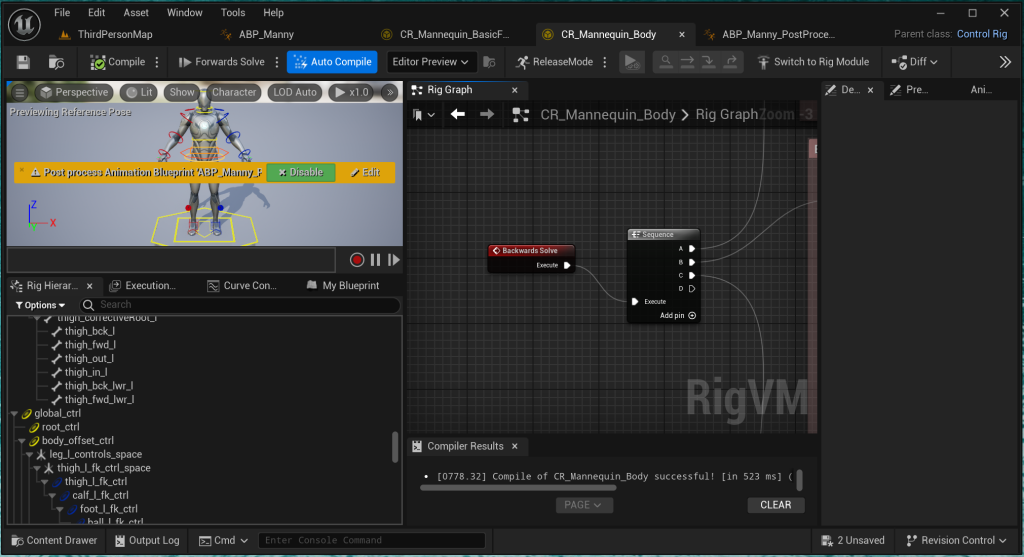Click the Save asset icon

(24, 62)
